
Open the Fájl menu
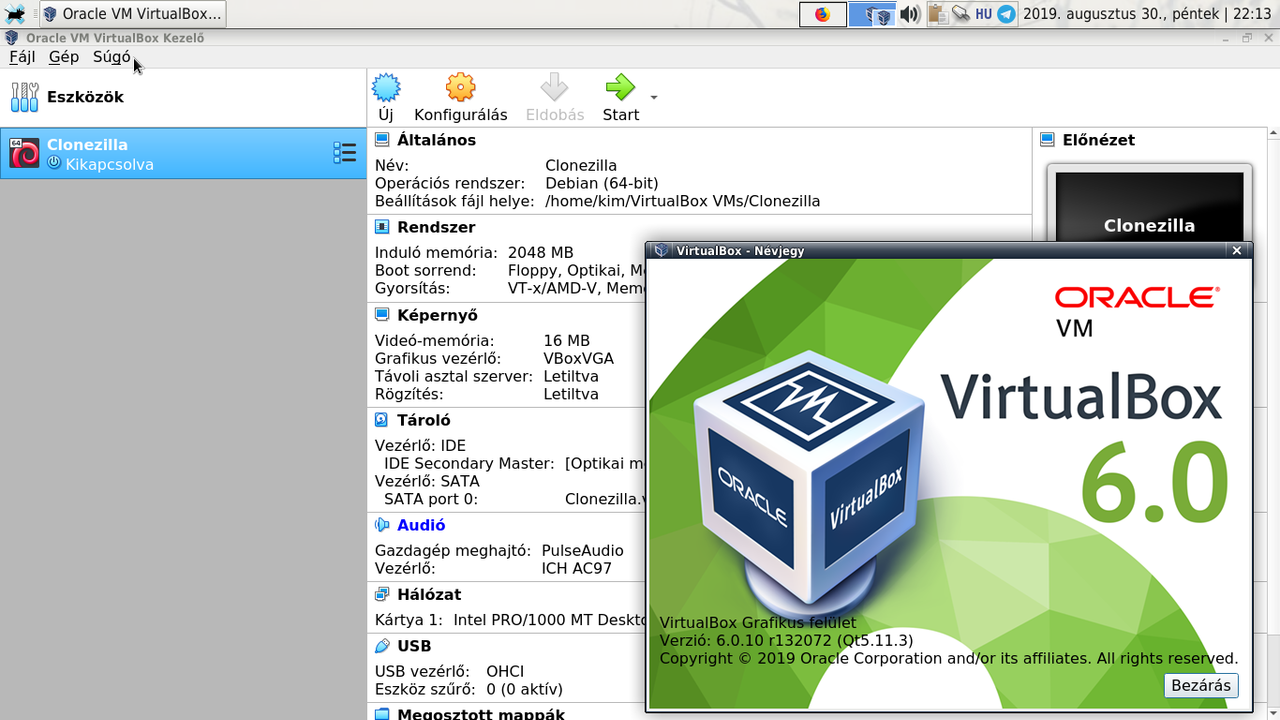(x=22, y=57)
